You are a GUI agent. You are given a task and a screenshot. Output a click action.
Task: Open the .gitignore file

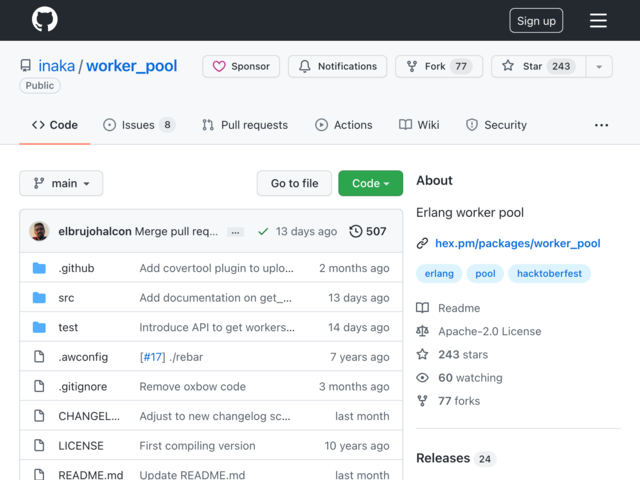point(83,387)
